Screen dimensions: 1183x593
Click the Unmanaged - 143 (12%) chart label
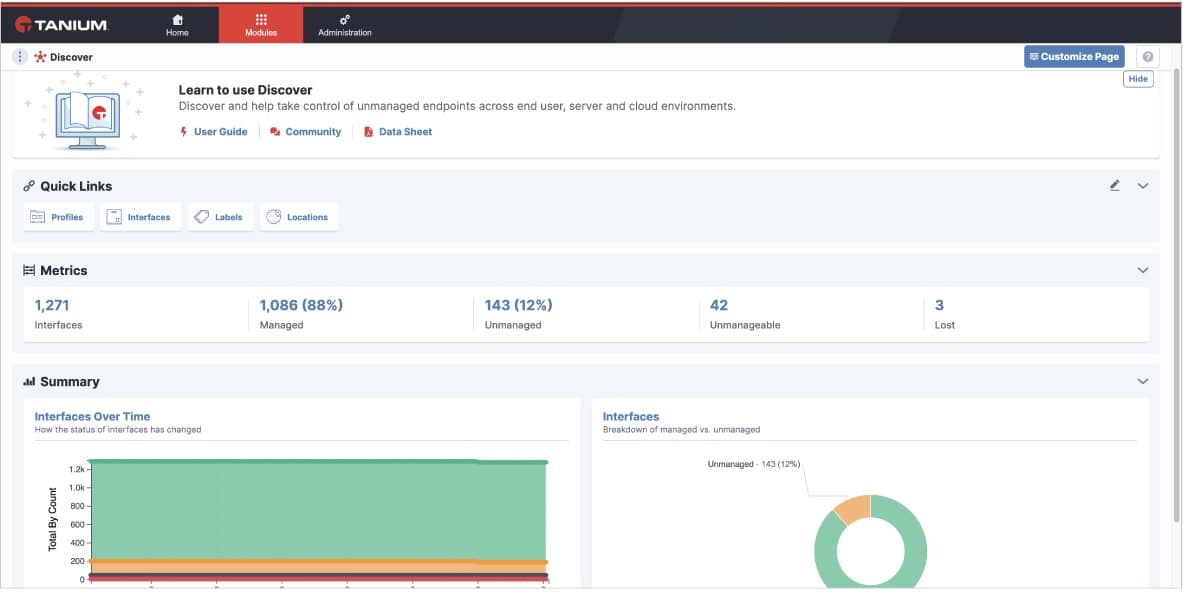[x=754, y=465]
